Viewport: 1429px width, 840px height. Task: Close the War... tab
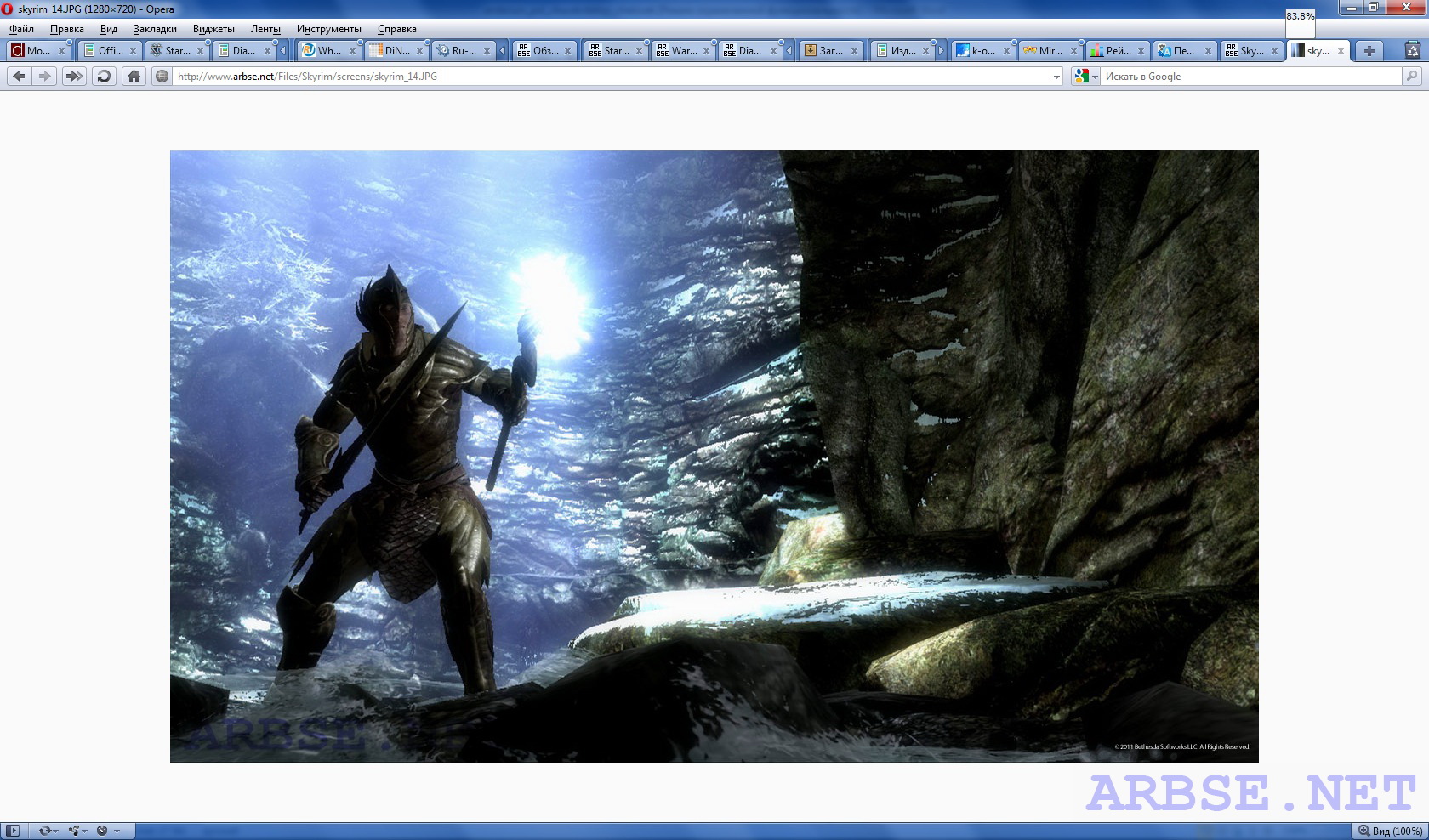706,51
